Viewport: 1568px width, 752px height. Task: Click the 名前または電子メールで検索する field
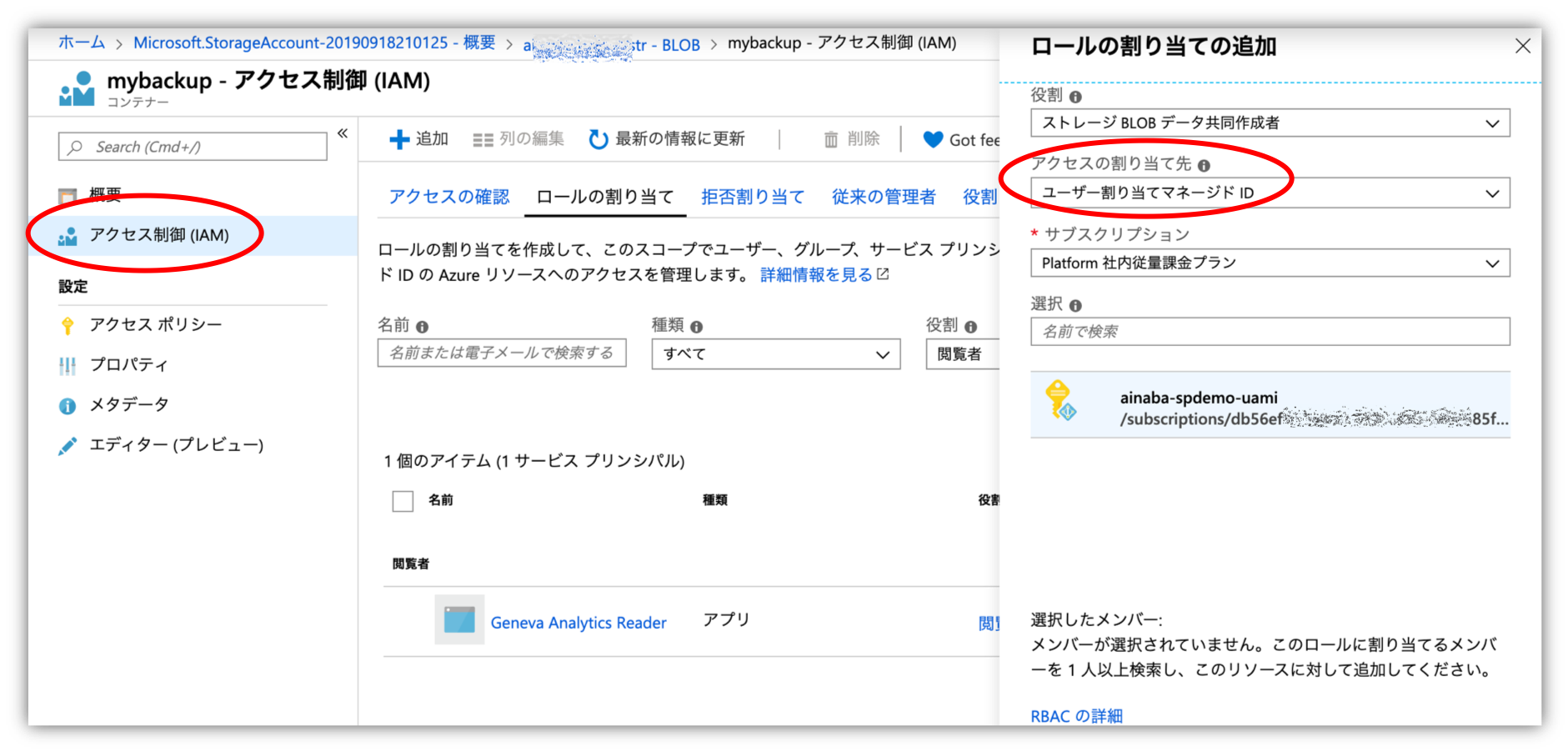[x=502, y=353]
